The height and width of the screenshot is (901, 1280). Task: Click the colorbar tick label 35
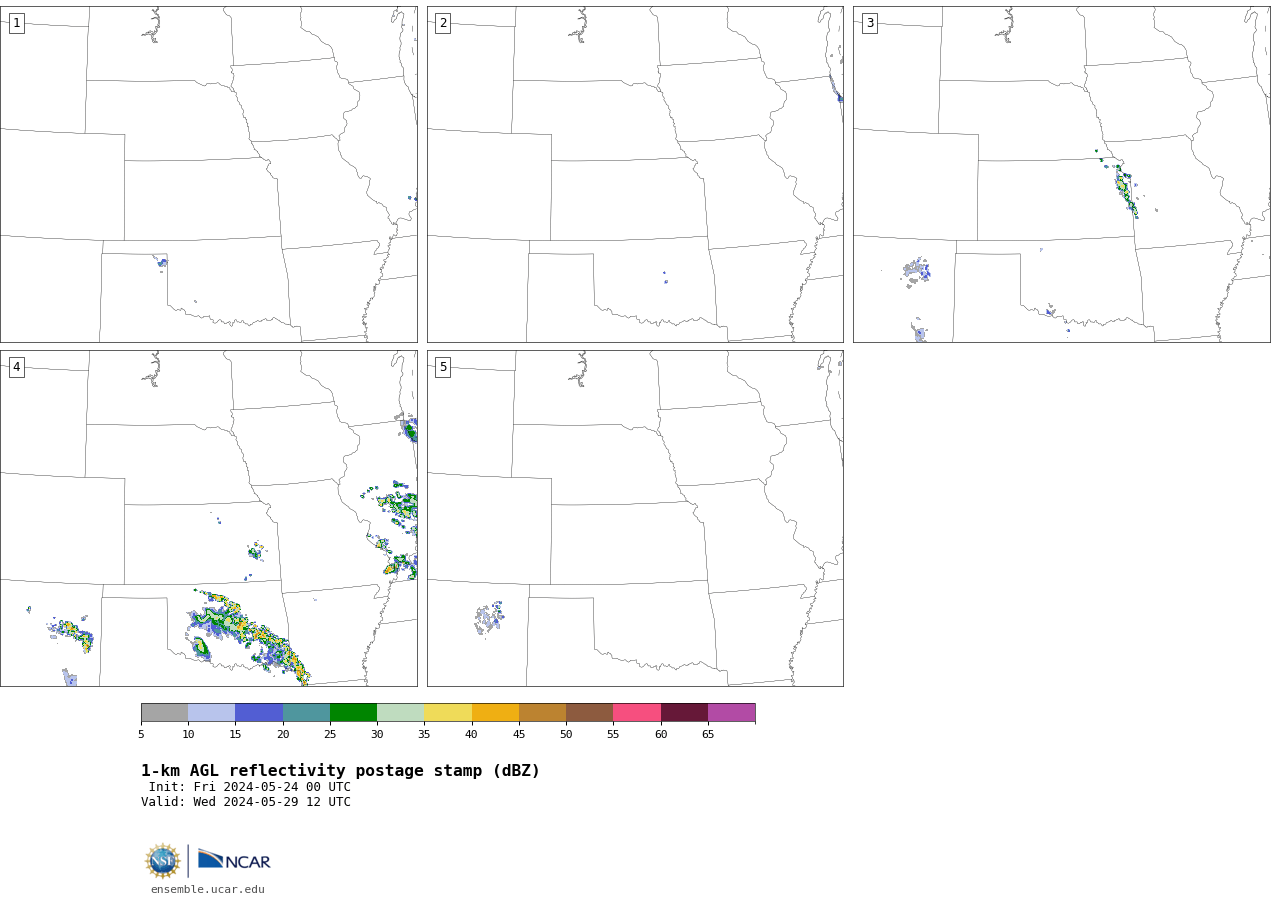click(x=424, y=735)
